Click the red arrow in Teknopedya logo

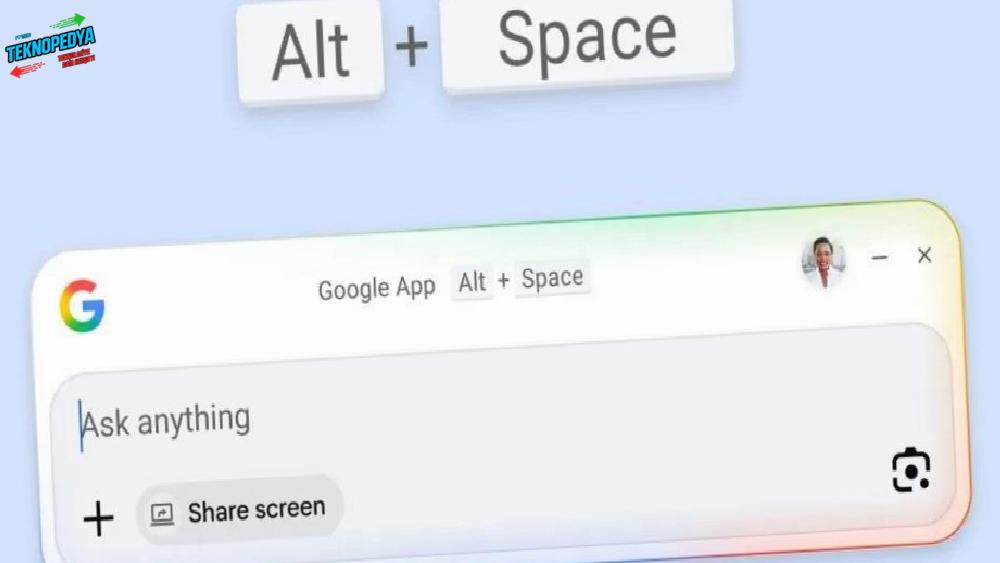pos(27,69)
